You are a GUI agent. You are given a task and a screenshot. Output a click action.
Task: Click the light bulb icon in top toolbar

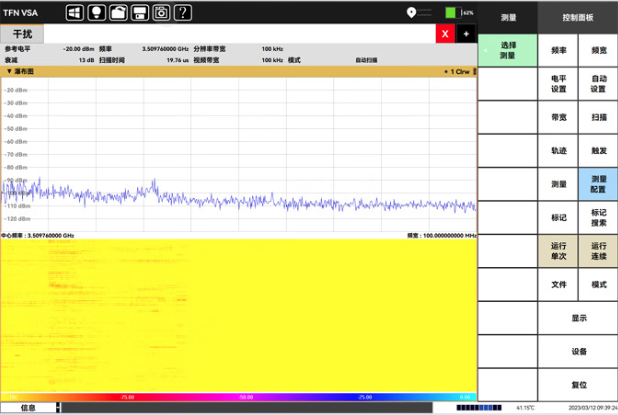click(x=97, y=13)
